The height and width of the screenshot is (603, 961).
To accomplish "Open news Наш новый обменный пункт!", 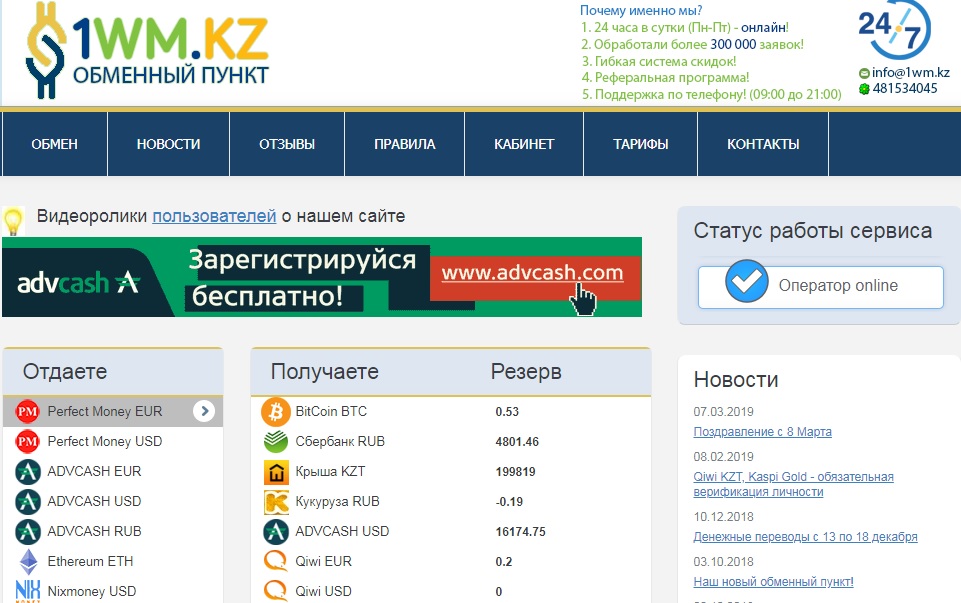I will (773, 582).
